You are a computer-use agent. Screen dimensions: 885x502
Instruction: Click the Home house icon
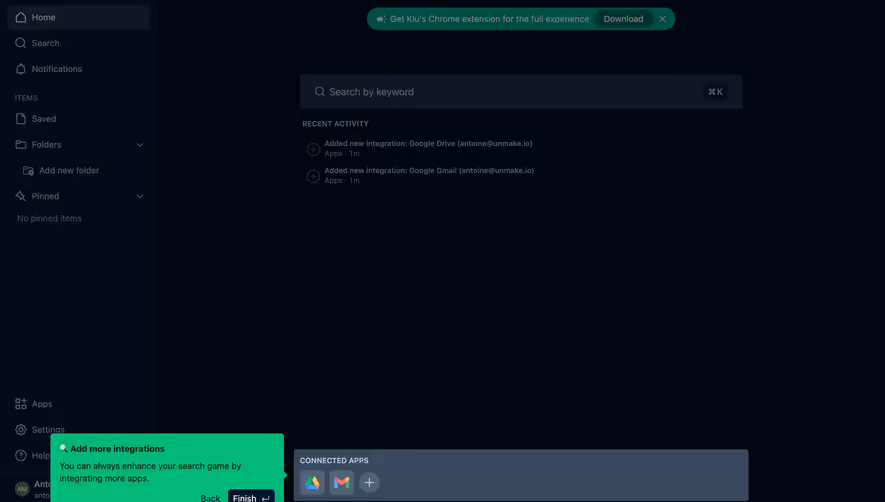pyautogui.click(x=21, y=18)
